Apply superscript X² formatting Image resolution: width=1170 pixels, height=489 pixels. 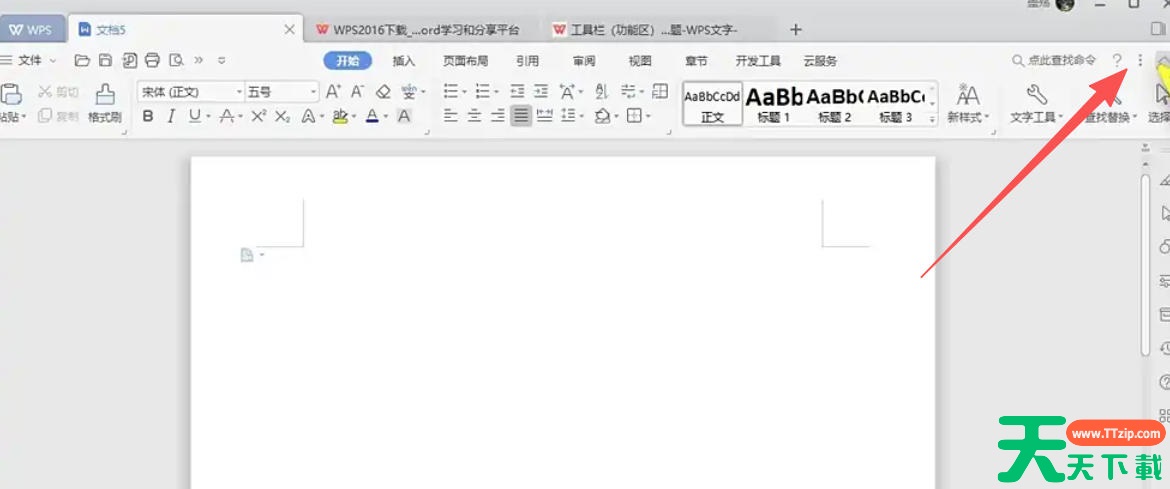258,116
